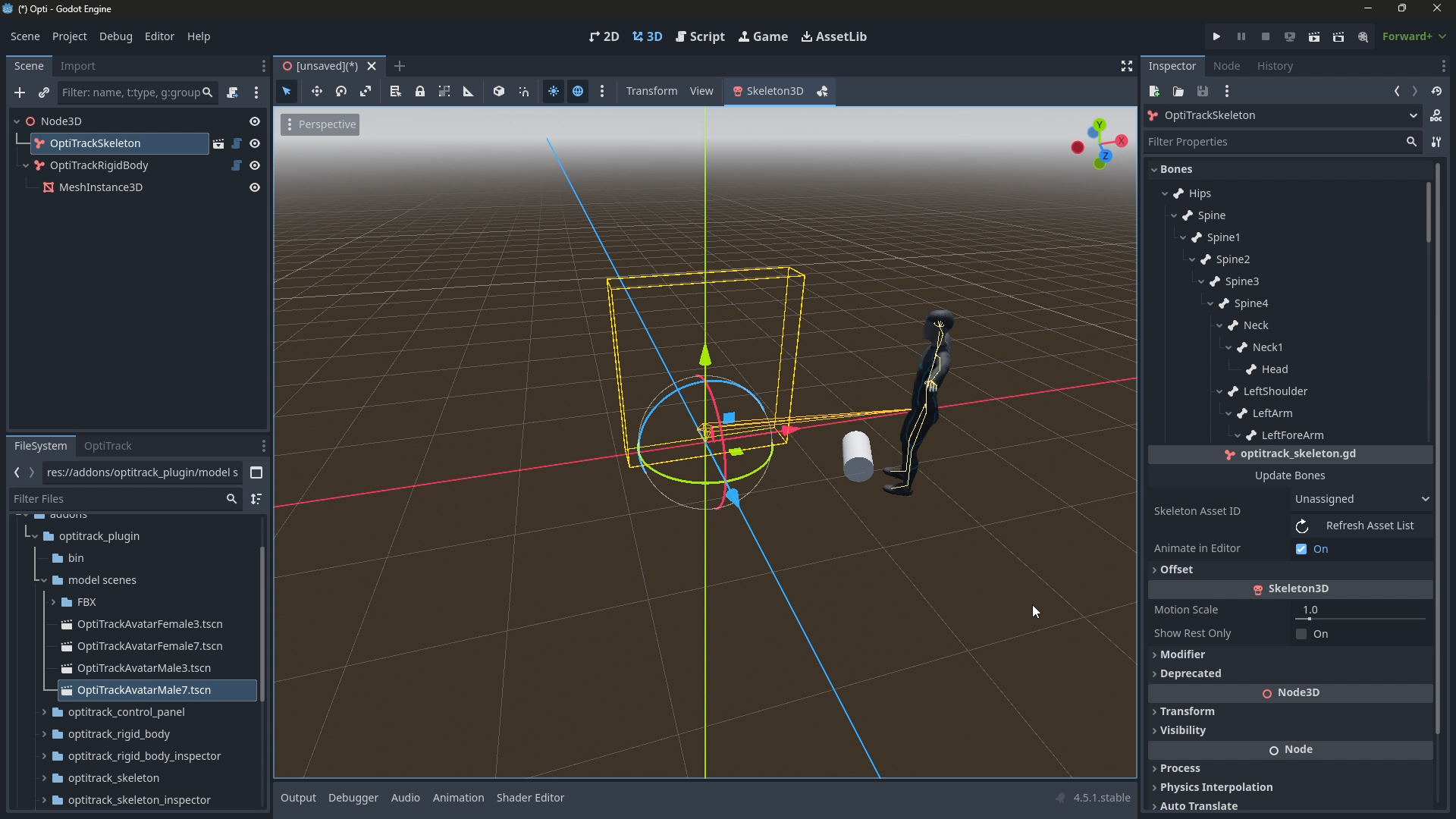Expand the Offset section in the Inspector

pos(1176,570)
